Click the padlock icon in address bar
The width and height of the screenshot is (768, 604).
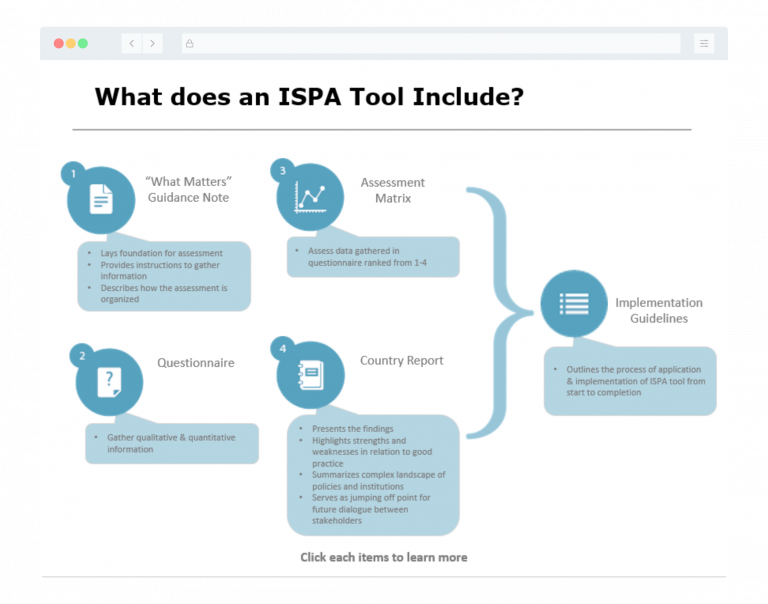(189, 43)
